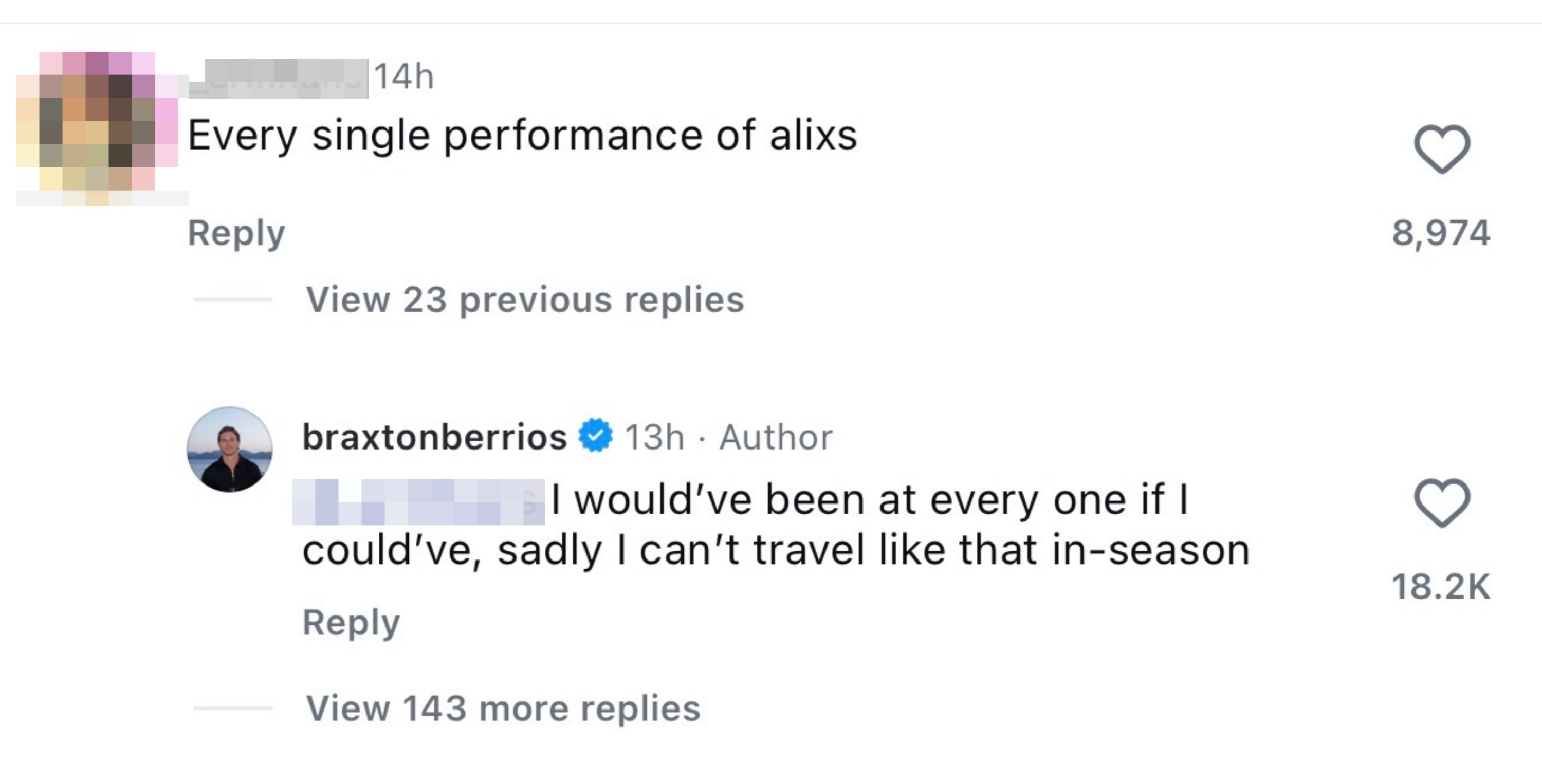Image resolution: width=1542 pixels, height=784 pixels.
Task: Select the 13h timestamp on the author reply
Action: pos(653,437)
